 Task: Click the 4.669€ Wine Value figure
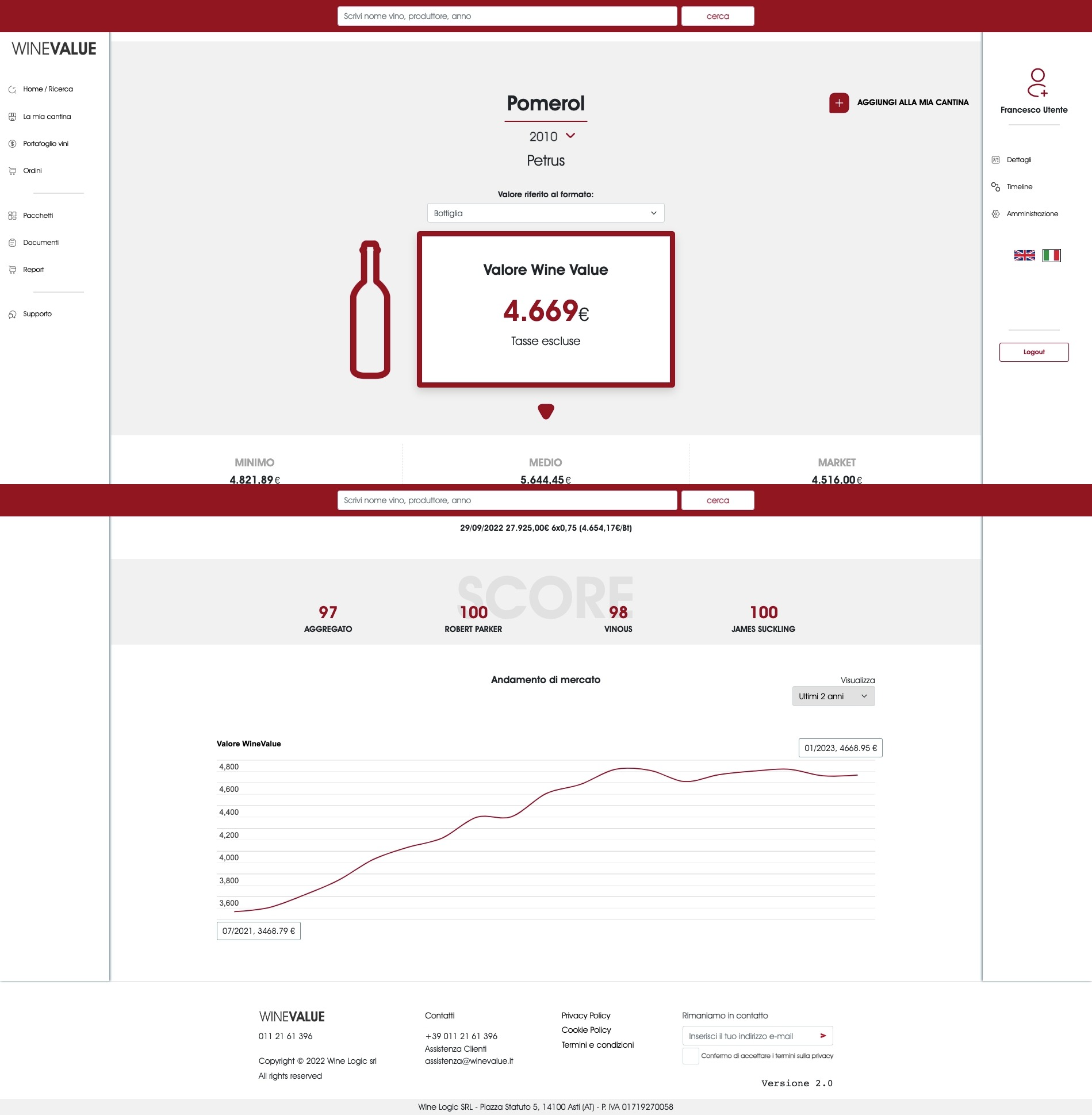pos(546,311)
